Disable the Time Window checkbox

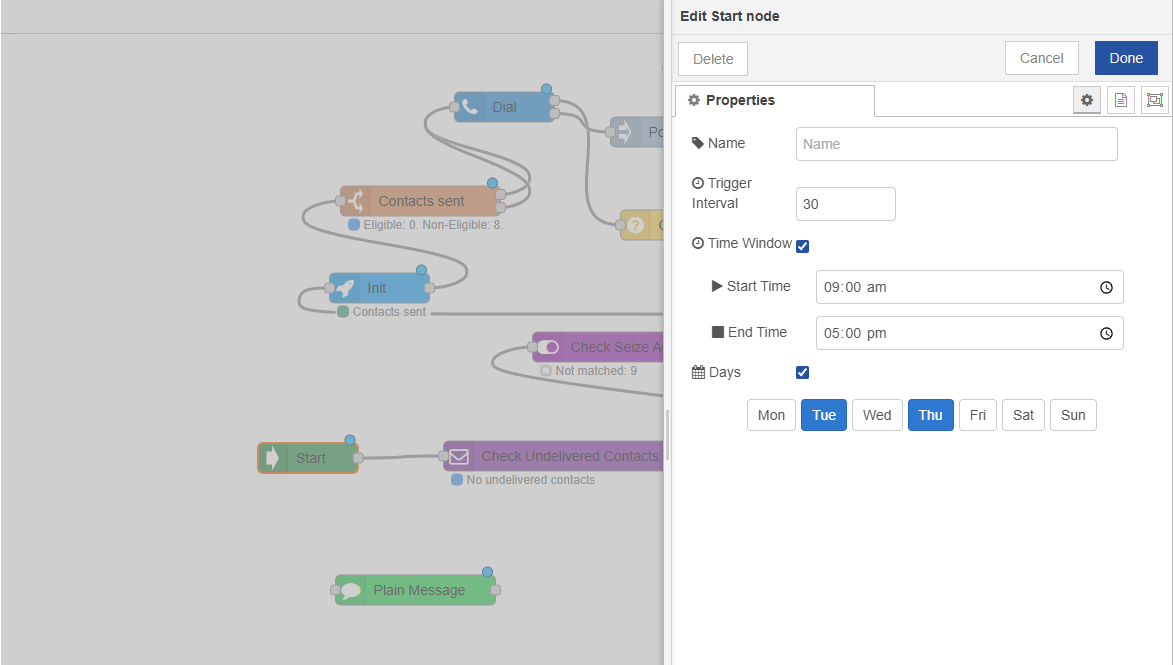pos(802,246)
